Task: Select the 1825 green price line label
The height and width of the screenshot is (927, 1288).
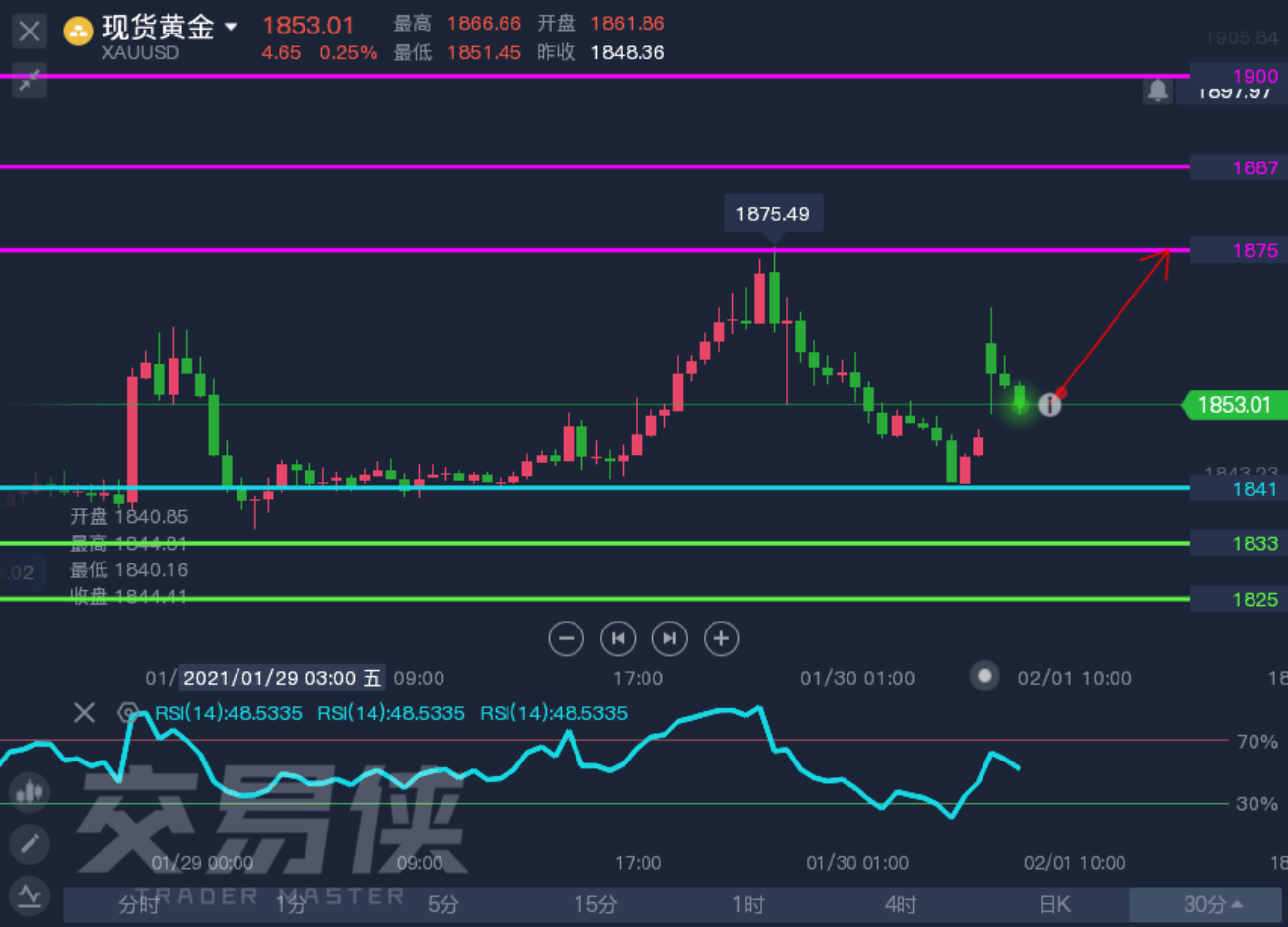Action: click(1254, 599)
